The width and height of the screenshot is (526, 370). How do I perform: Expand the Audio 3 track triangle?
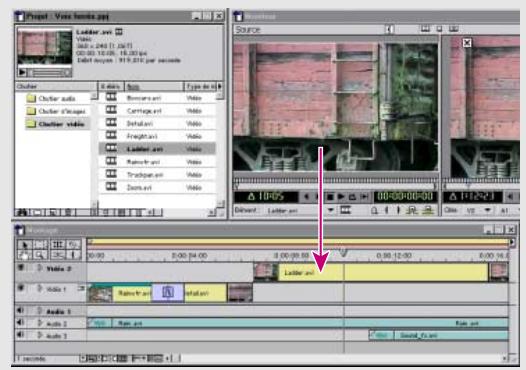coord(40,335)
